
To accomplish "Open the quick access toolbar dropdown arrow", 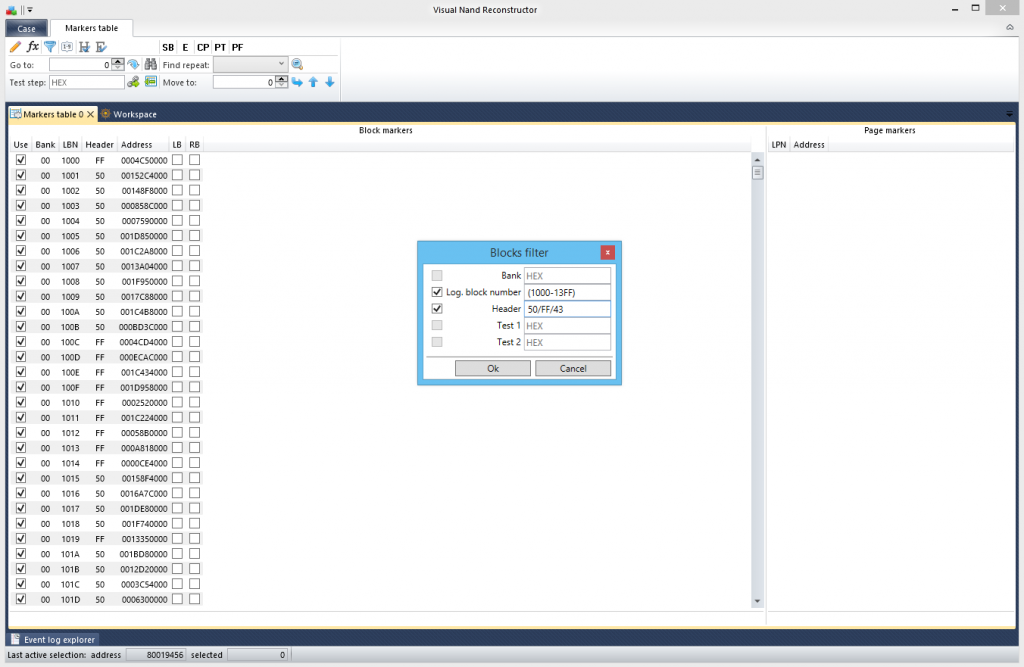I will (30, 10).
